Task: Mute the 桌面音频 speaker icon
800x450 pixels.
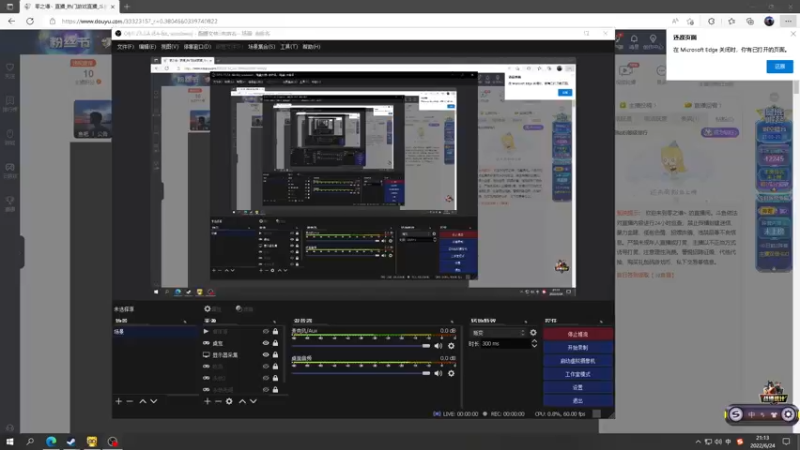Action: [438, 373]
